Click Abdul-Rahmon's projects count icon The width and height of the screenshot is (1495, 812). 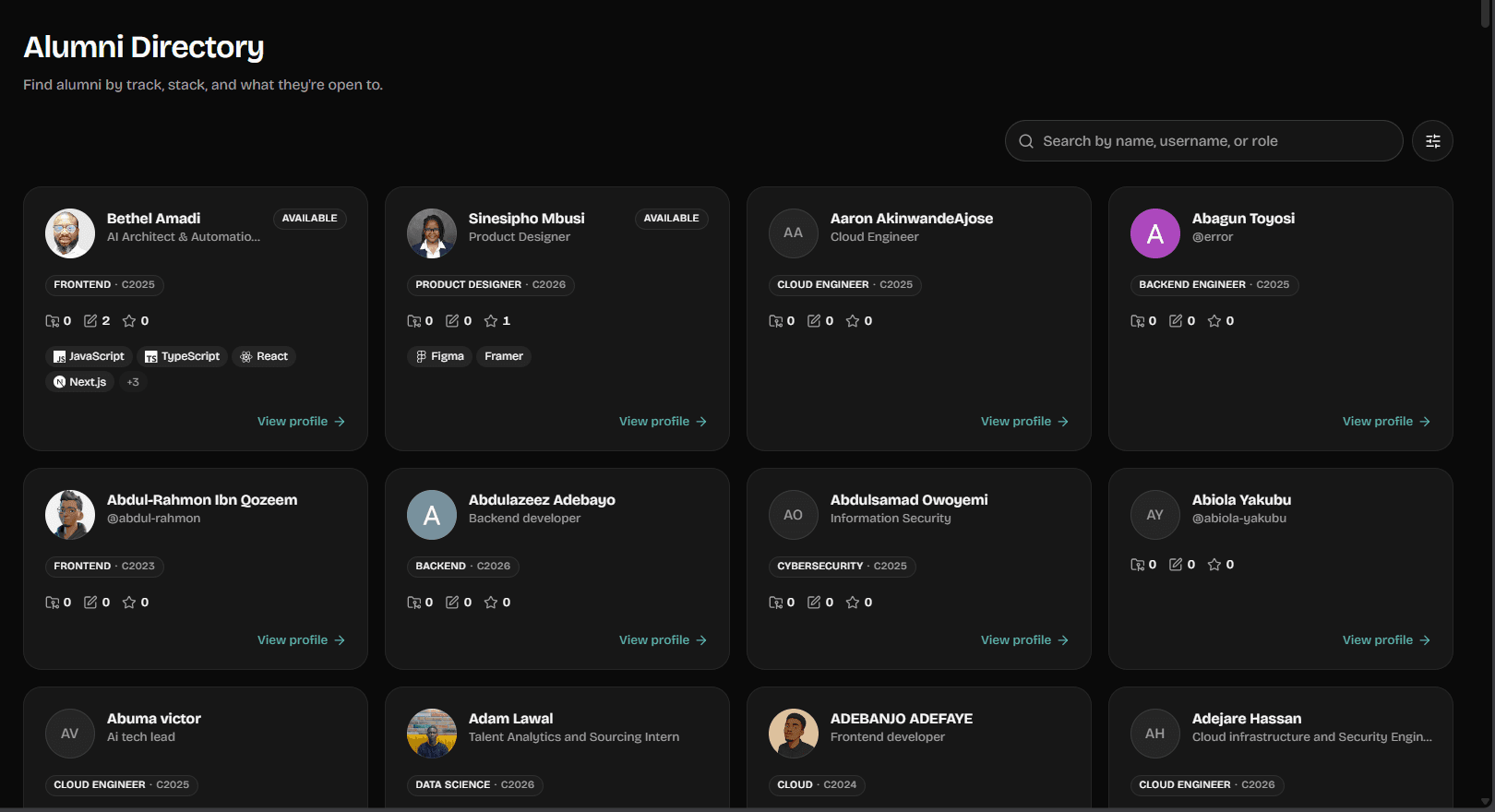point(53,603)
